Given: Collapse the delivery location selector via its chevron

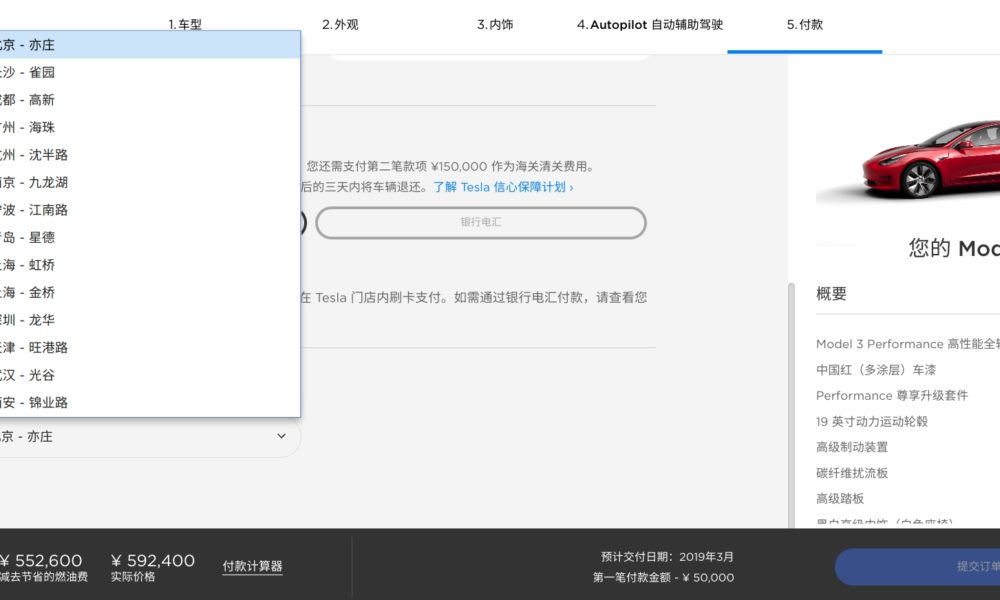Looking at the screenshot, I should (x=281, y=436).
